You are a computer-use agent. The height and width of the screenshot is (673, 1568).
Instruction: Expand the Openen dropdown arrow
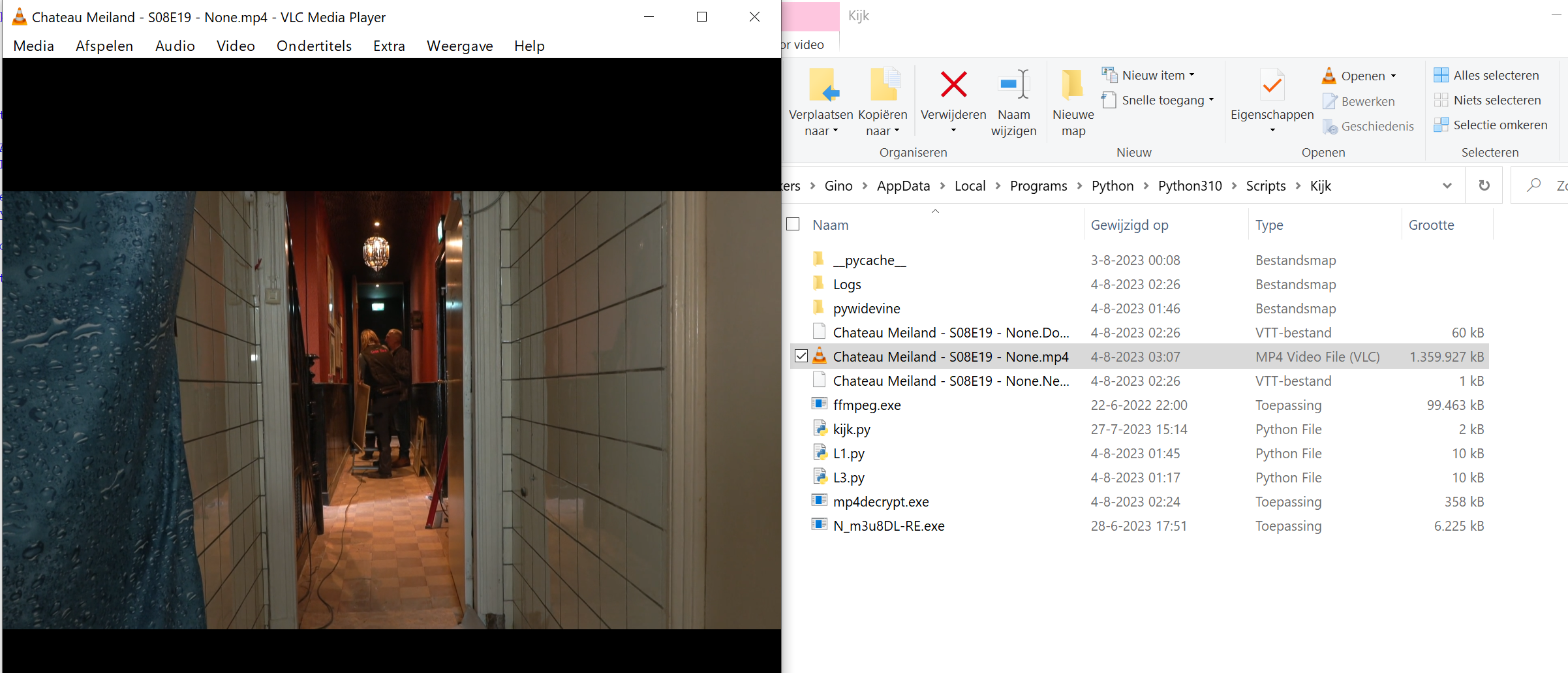click(x=1393, y=76)
